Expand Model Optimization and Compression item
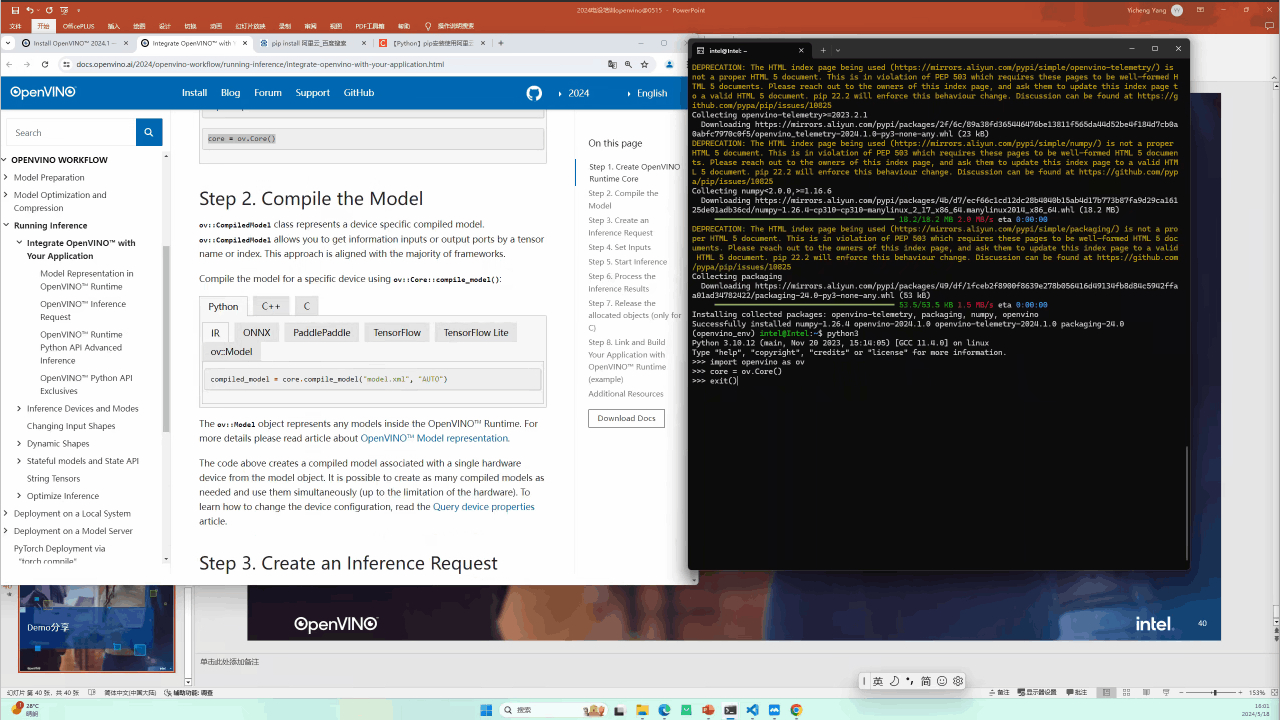The image size is (1280, 720). coord(7,195)
